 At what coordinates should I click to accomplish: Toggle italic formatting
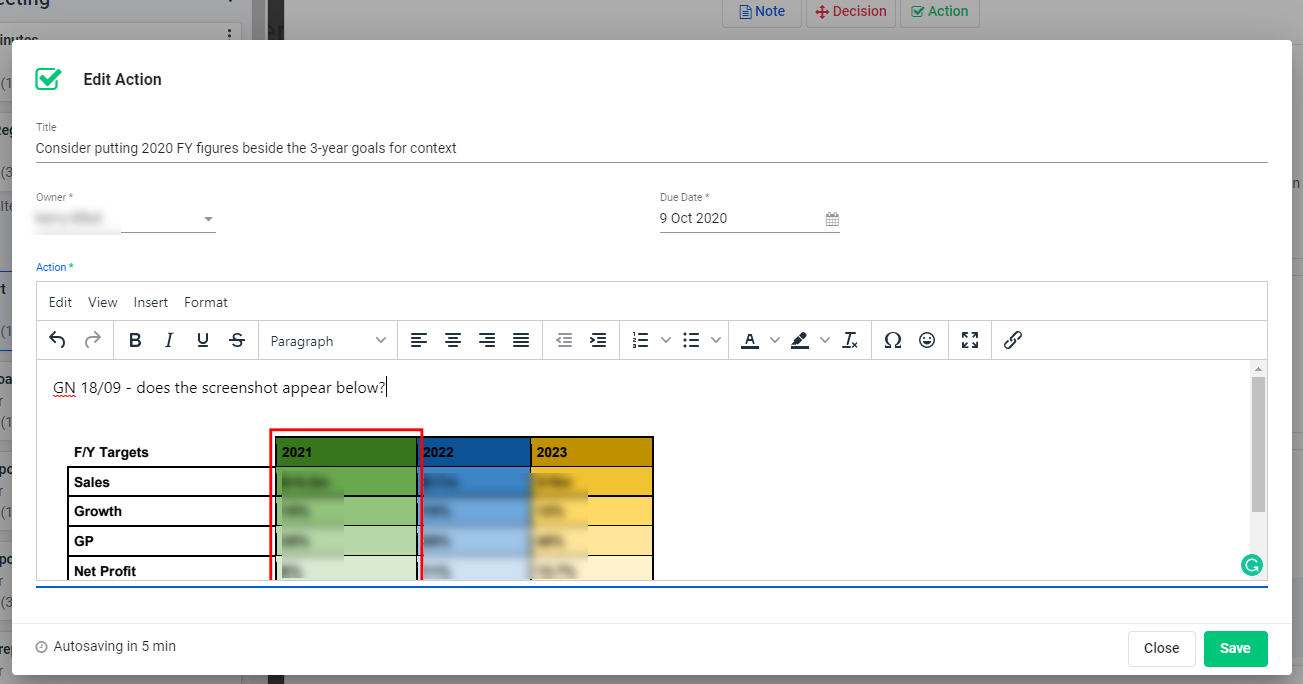point(169,341)
